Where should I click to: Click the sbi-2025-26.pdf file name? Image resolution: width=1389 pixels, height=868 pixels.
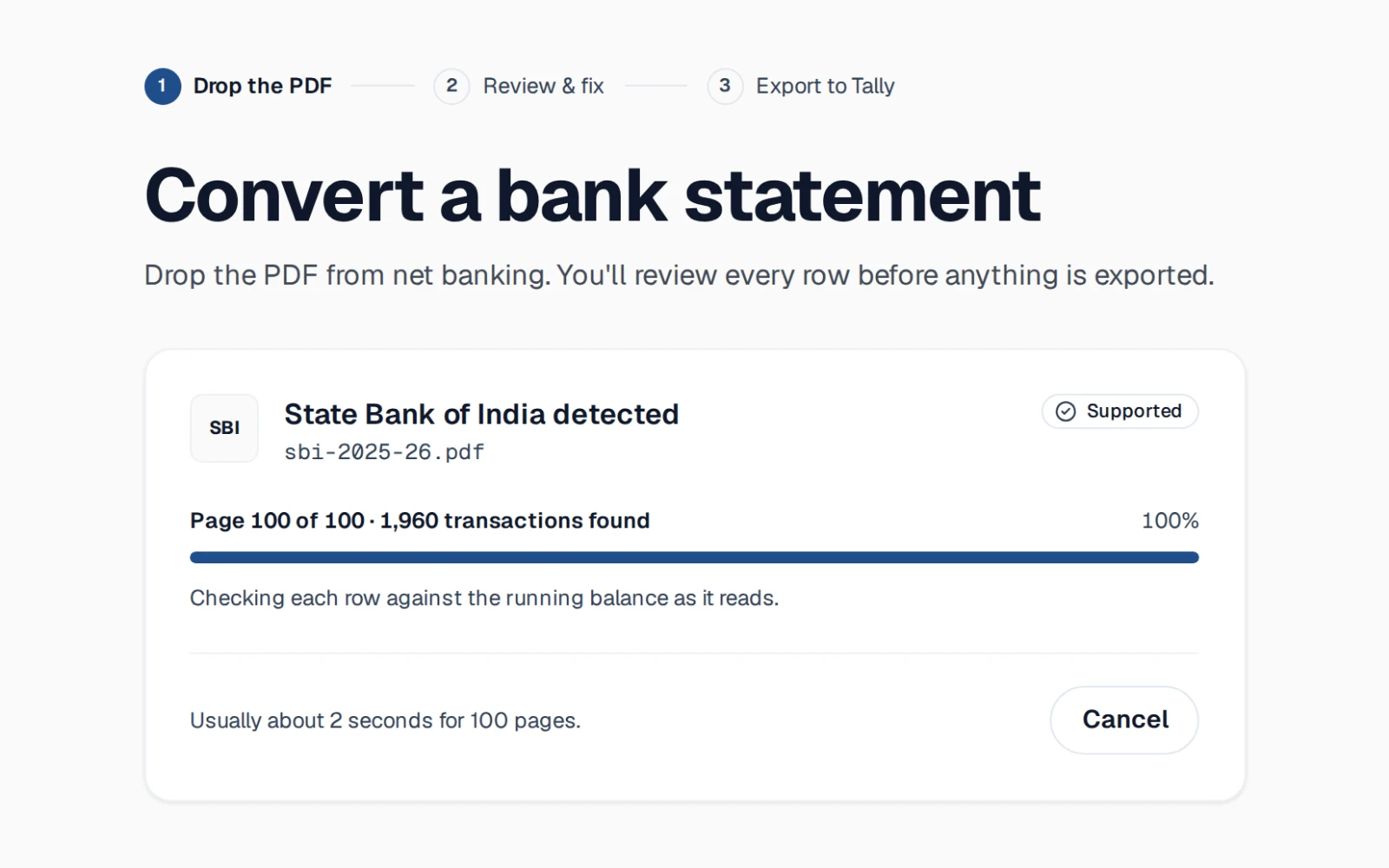(x=384, y=452)
